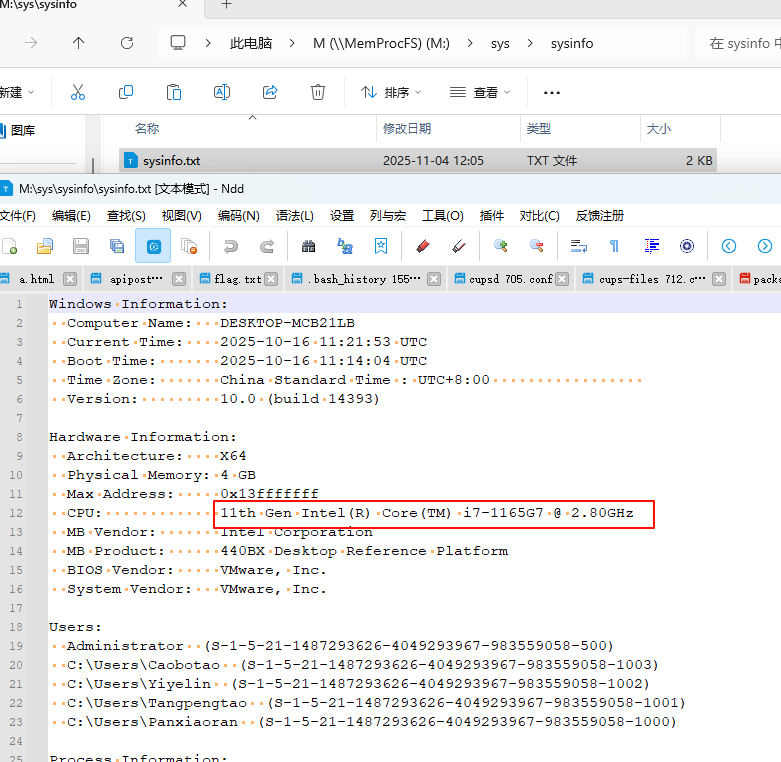Go to next position arrow in Ndd

tap(765, 246)
